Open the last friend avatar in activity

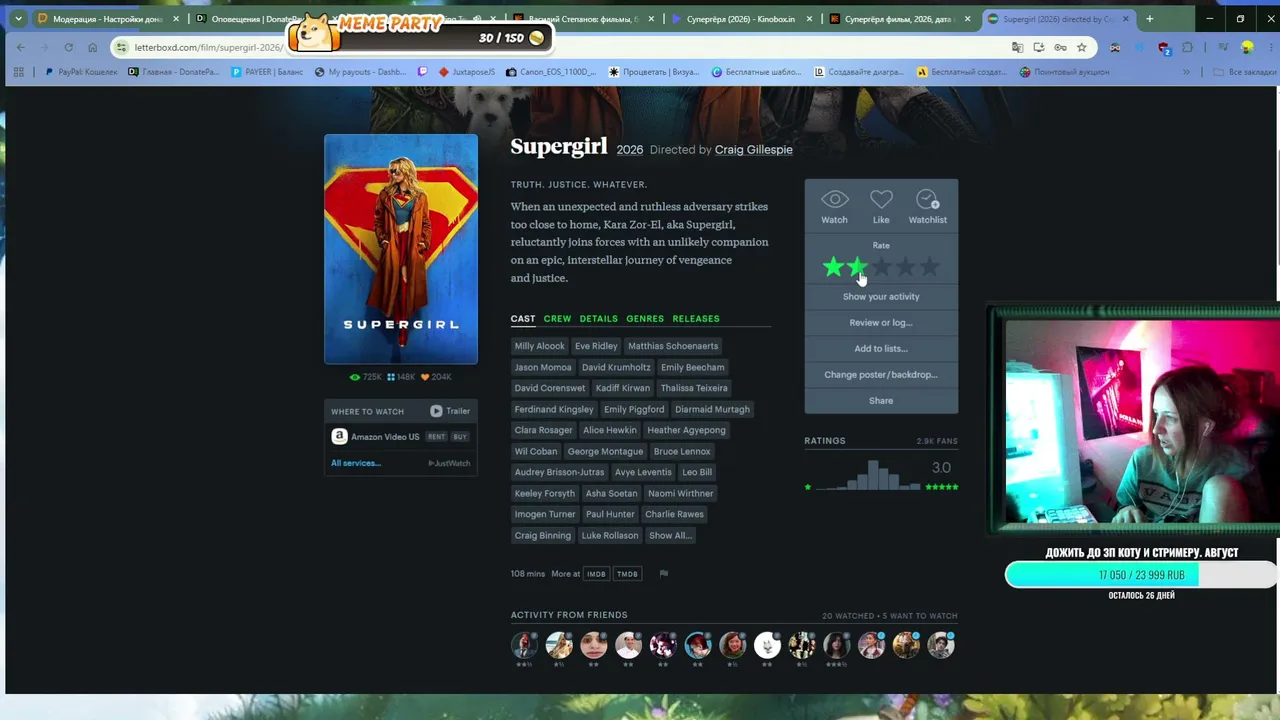tap(940, 646)
